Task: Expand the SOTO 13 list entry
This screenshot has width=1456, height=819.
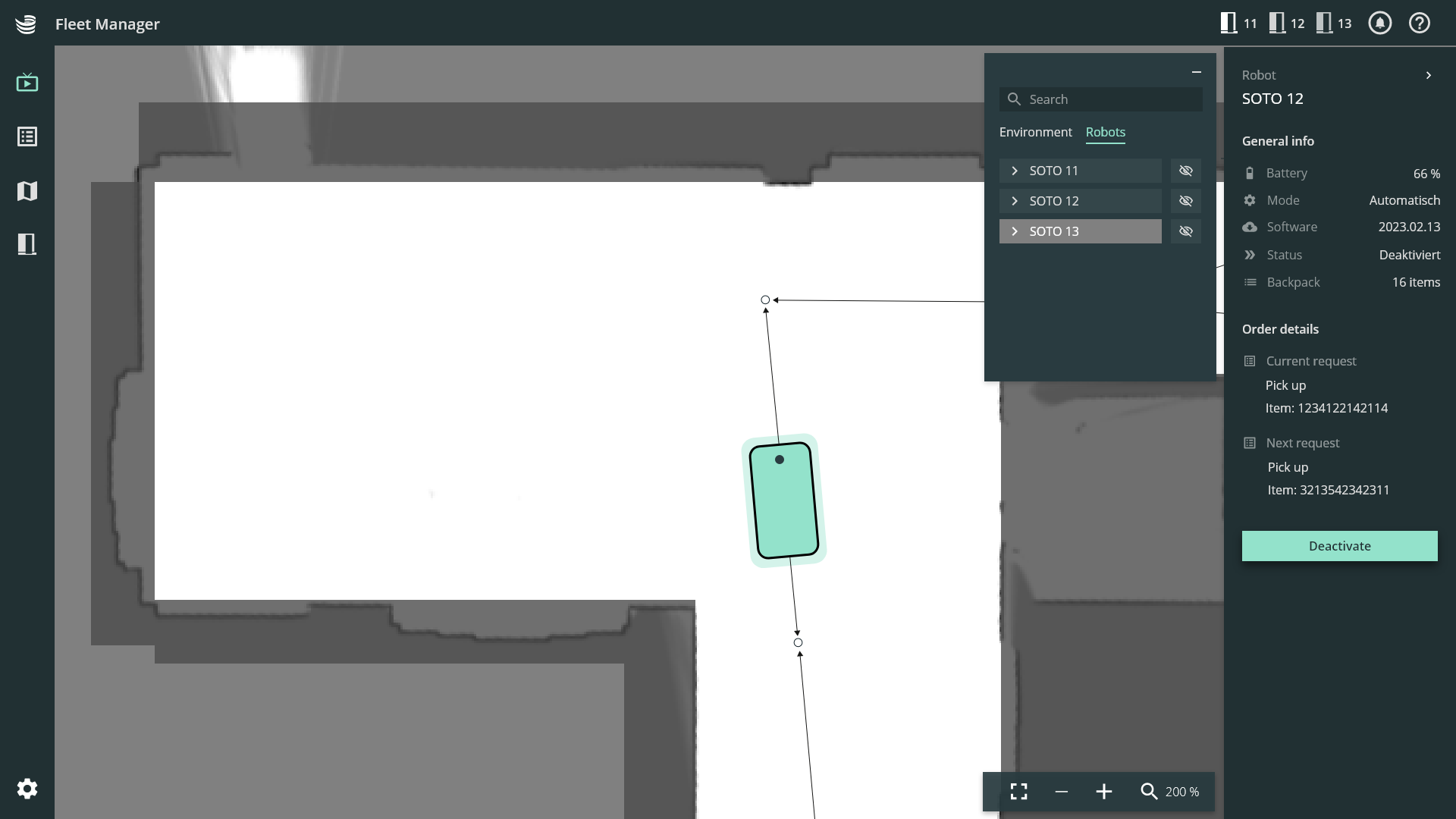Action: 1015,231
